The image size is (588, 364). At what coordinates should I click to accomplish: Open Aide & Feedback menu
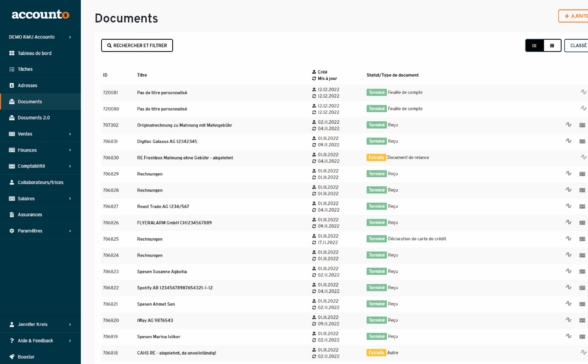coord(40,341)
